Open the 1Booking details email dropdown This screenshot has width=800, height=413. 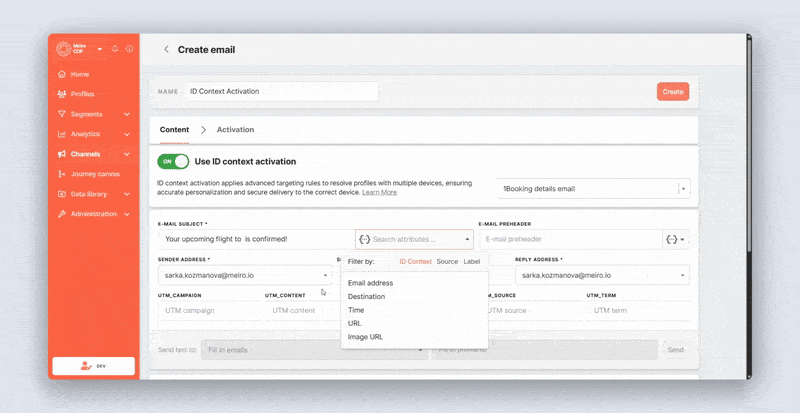[x=683, y=188]
